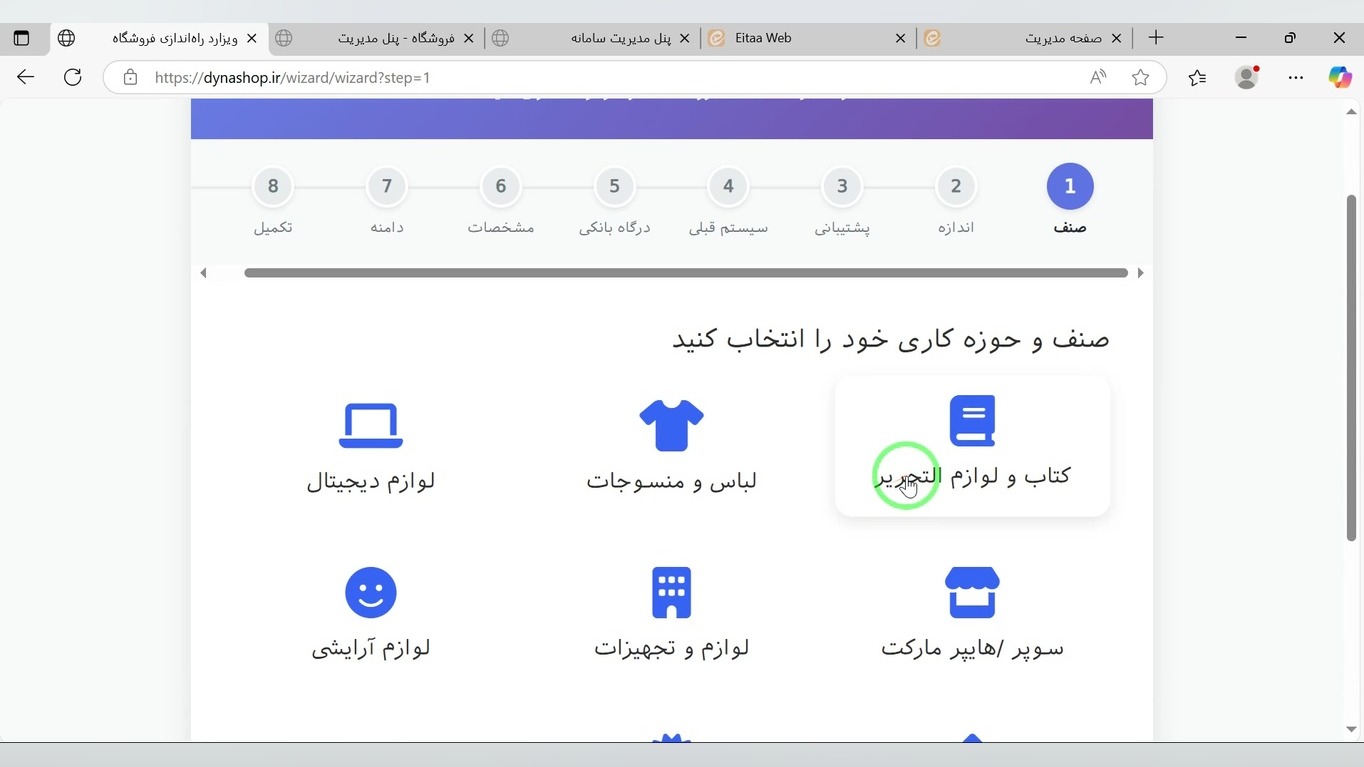
Task: Choose the building equipment category icon
Action: tap(671, 592)
